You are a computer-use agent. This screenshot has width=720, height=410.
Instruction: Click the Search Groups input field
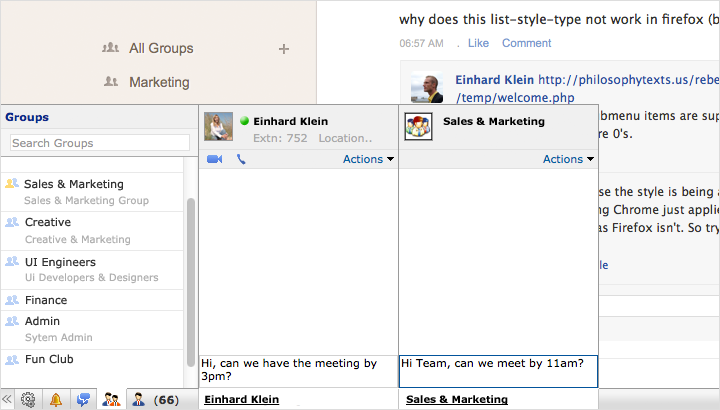click(x=99, y=143)
